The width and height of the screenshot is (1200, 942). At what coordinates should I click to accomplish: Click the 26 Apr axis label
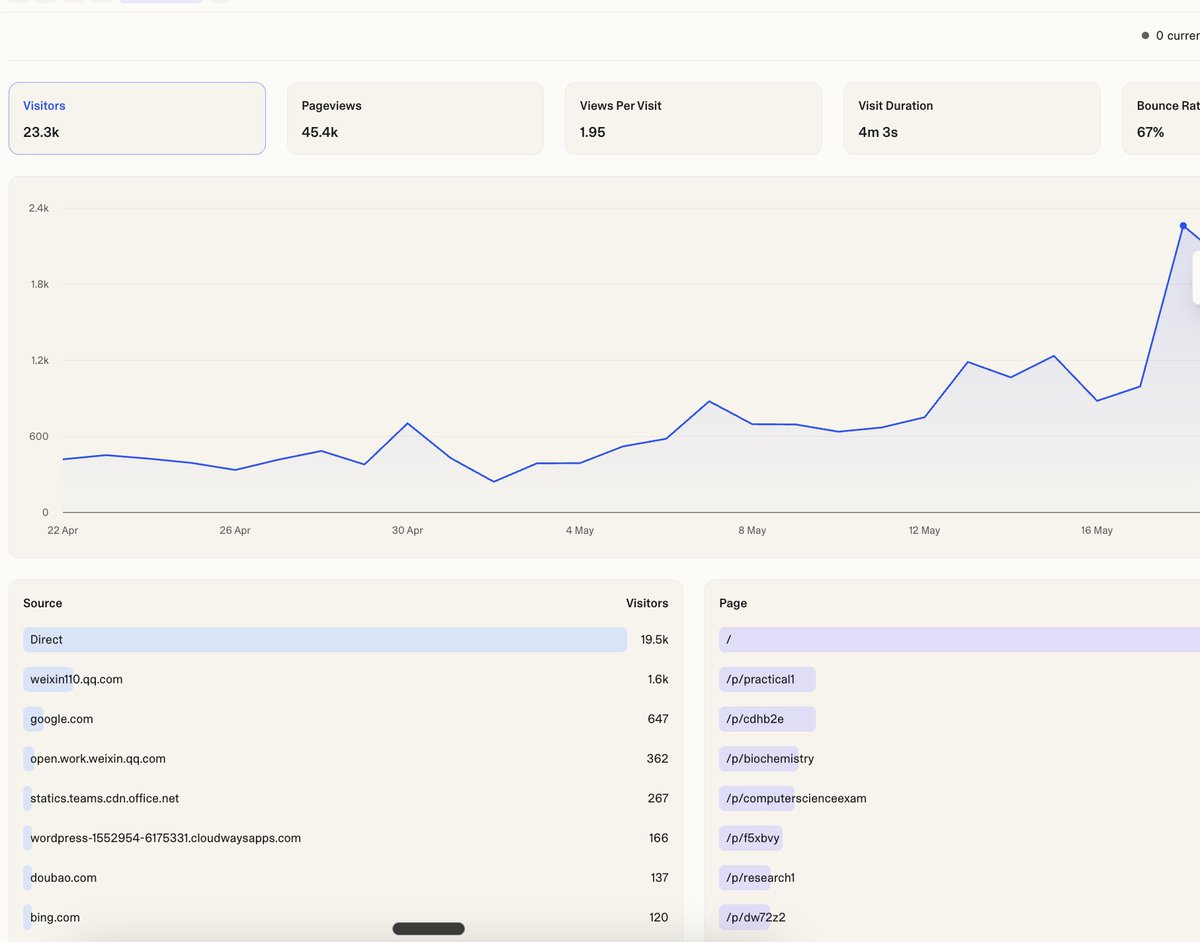pos(235,530)
